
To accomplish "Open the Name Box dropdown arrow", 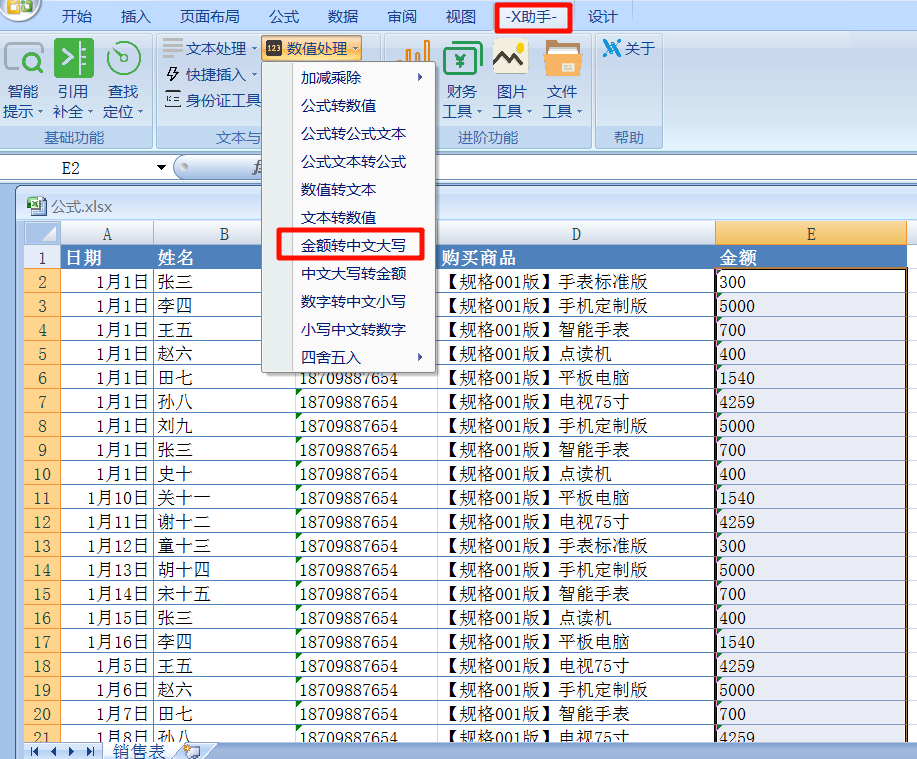I will coord(161,168).
